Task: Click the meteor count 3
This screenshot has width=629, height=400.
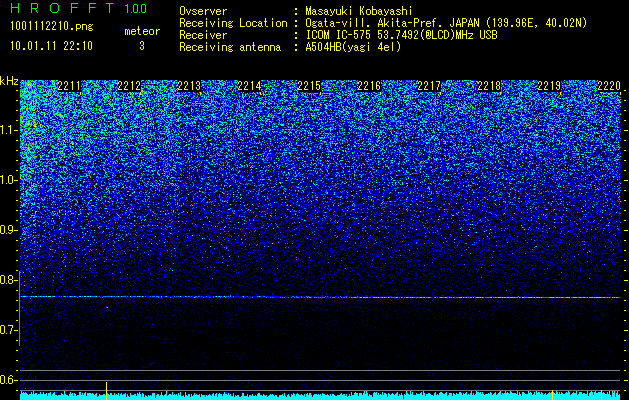Action: coord(142,46)
